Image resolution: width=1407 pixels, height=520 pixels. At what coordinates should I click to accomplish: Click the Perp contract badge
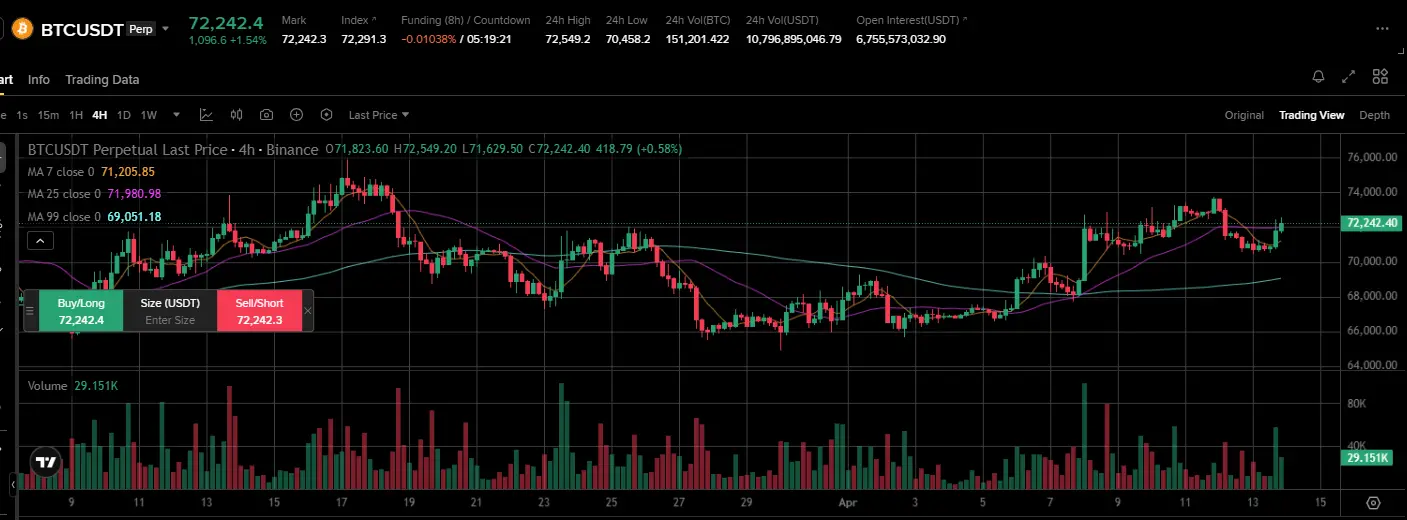(142, 29)
